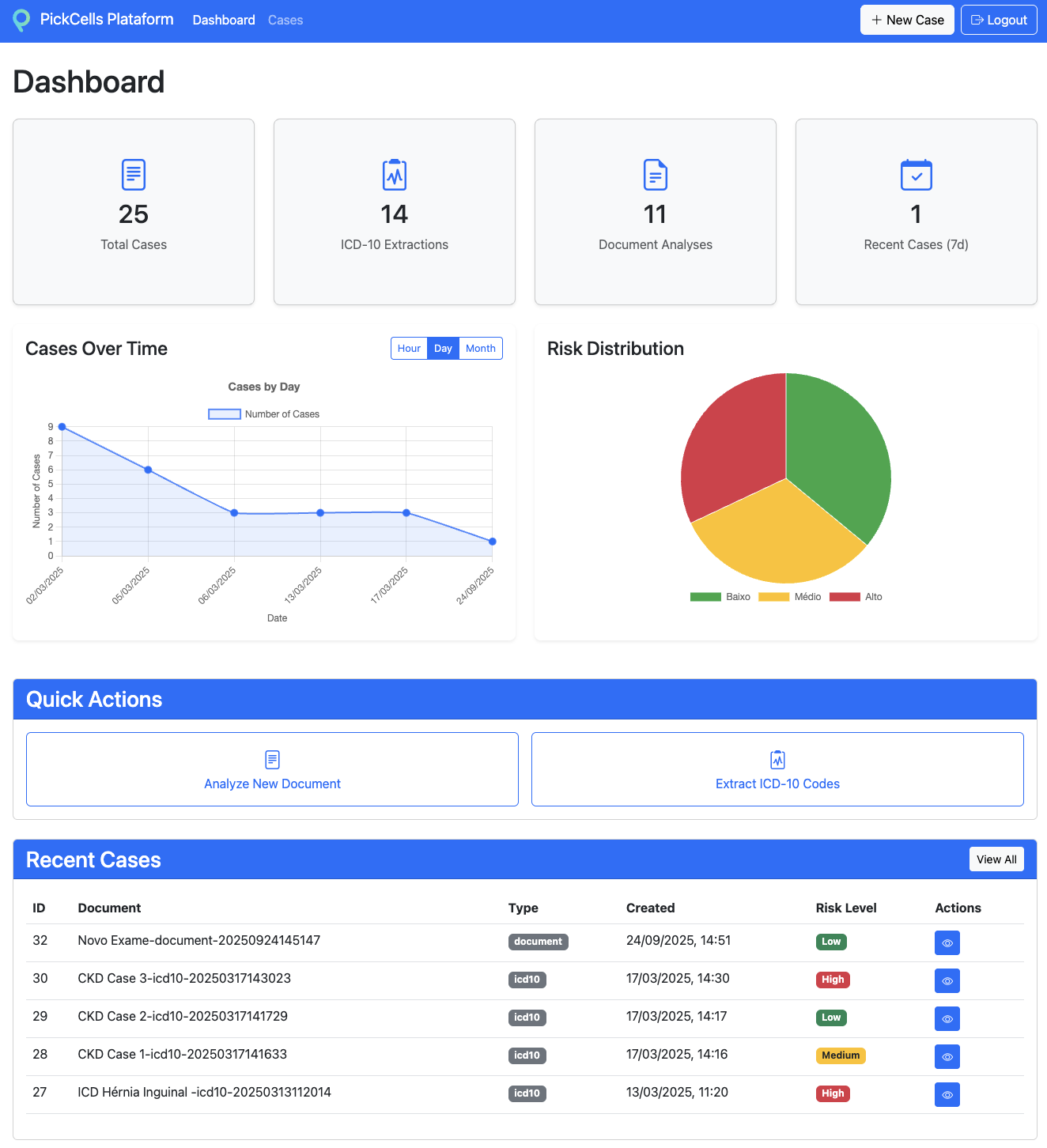1047x1148 pixels.
Task: Select the Day chart interval
Action: point(443,349)
